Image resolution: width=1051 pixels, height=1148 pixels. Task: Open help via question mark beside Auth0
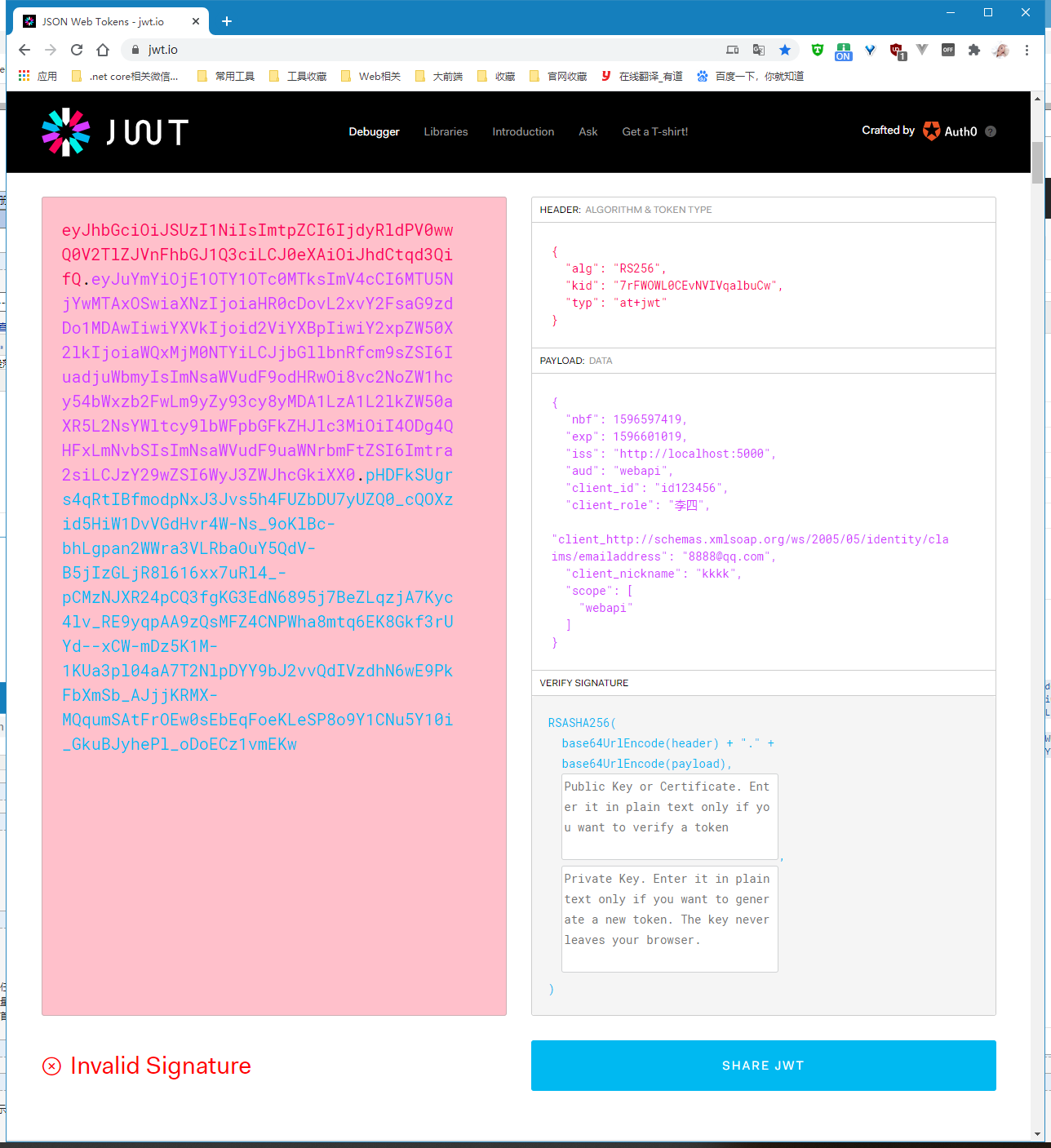click(991, 131)
